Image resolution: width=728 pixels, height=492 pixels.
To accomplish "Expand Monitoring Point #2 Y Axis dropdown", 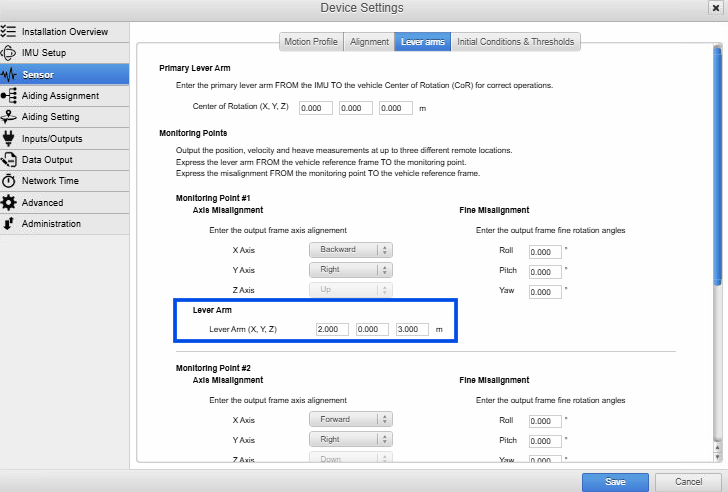I will [350, 439].
